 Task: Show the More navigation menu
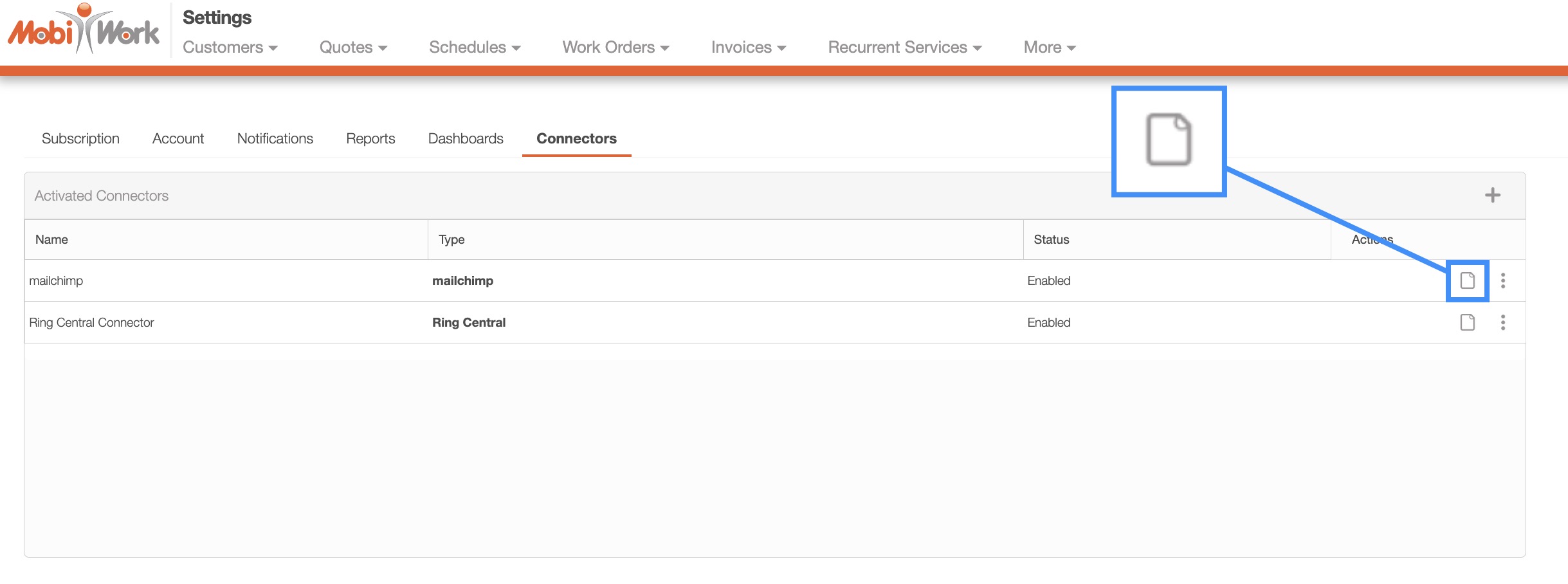pos(1049,48)
